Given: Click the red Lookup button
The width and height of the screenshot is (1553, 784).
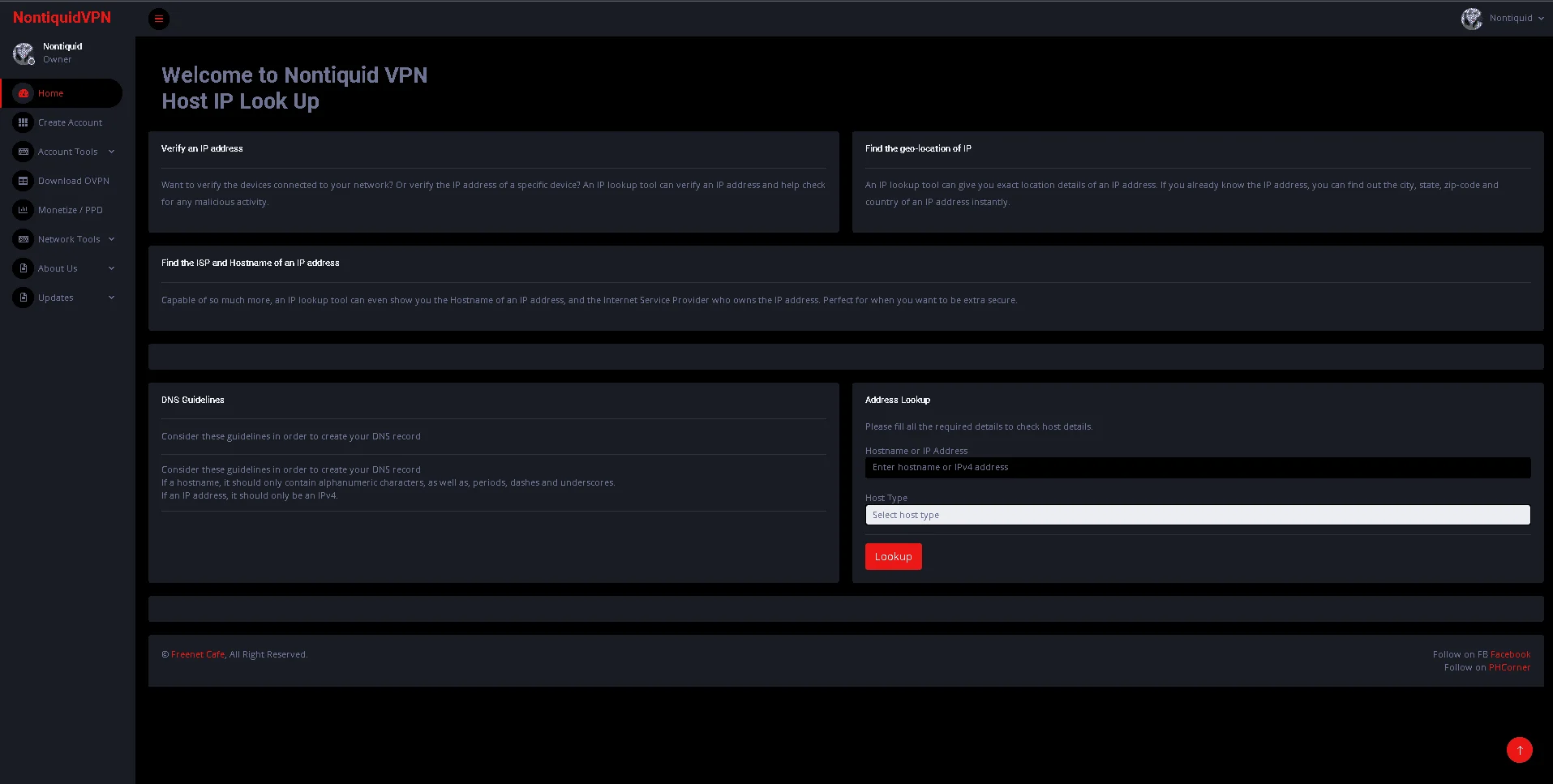Looking at the screenshot, I should (x=893, y=556).
